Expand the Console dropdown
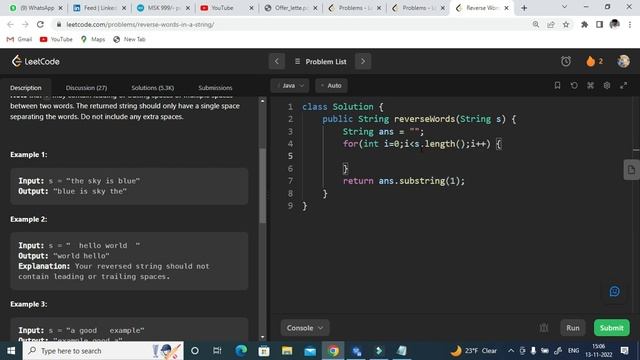Image resolution: width=640 pixels, height=360 pixels. (304, 328)
